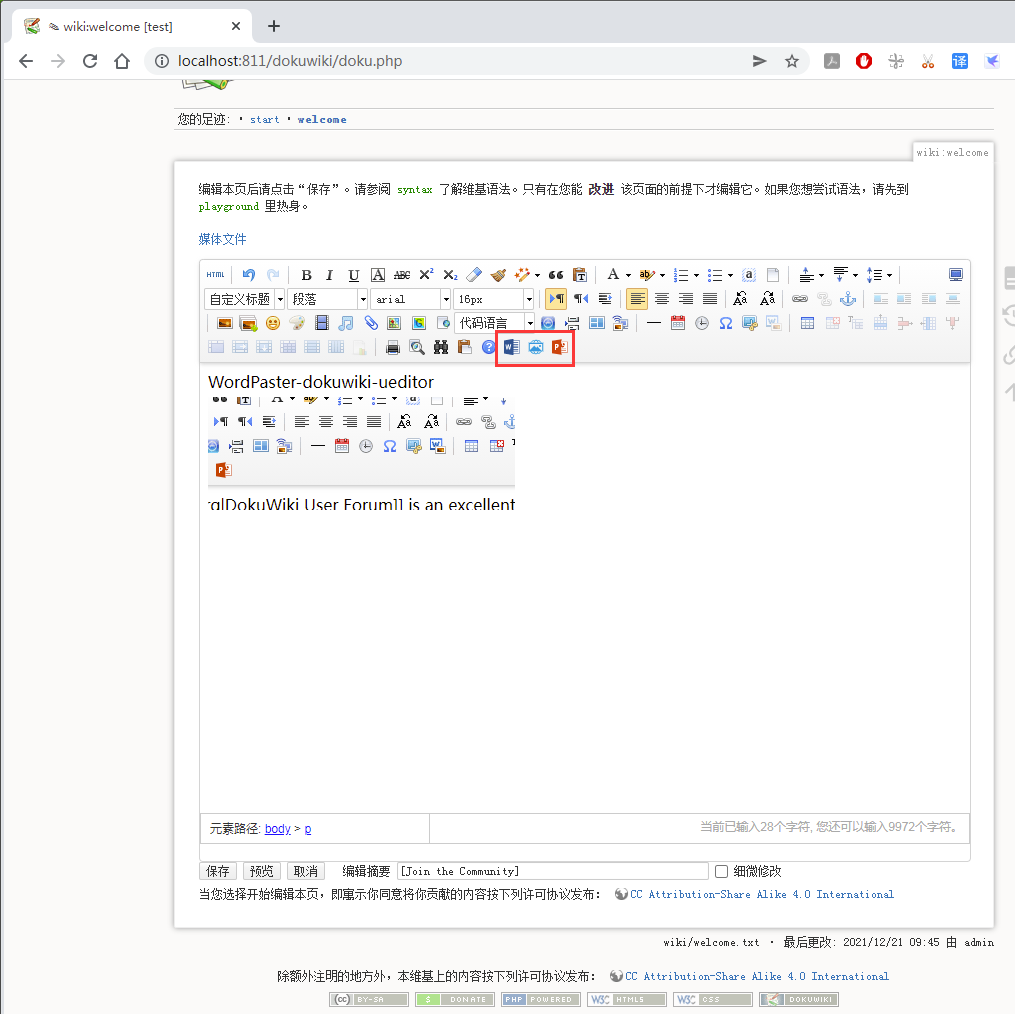The width and height of the screenshot is (1015, 1014).
Task: Open the multiple image upload icon
Action: tap(249, 322)
